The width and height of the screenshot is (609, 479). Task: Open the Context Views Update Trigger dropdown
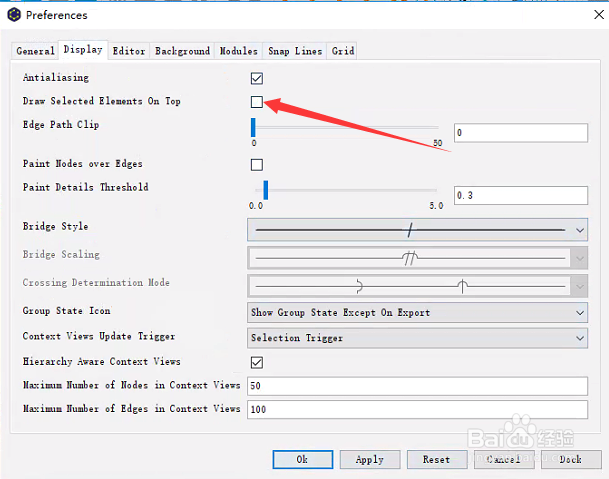pos(418,338)
